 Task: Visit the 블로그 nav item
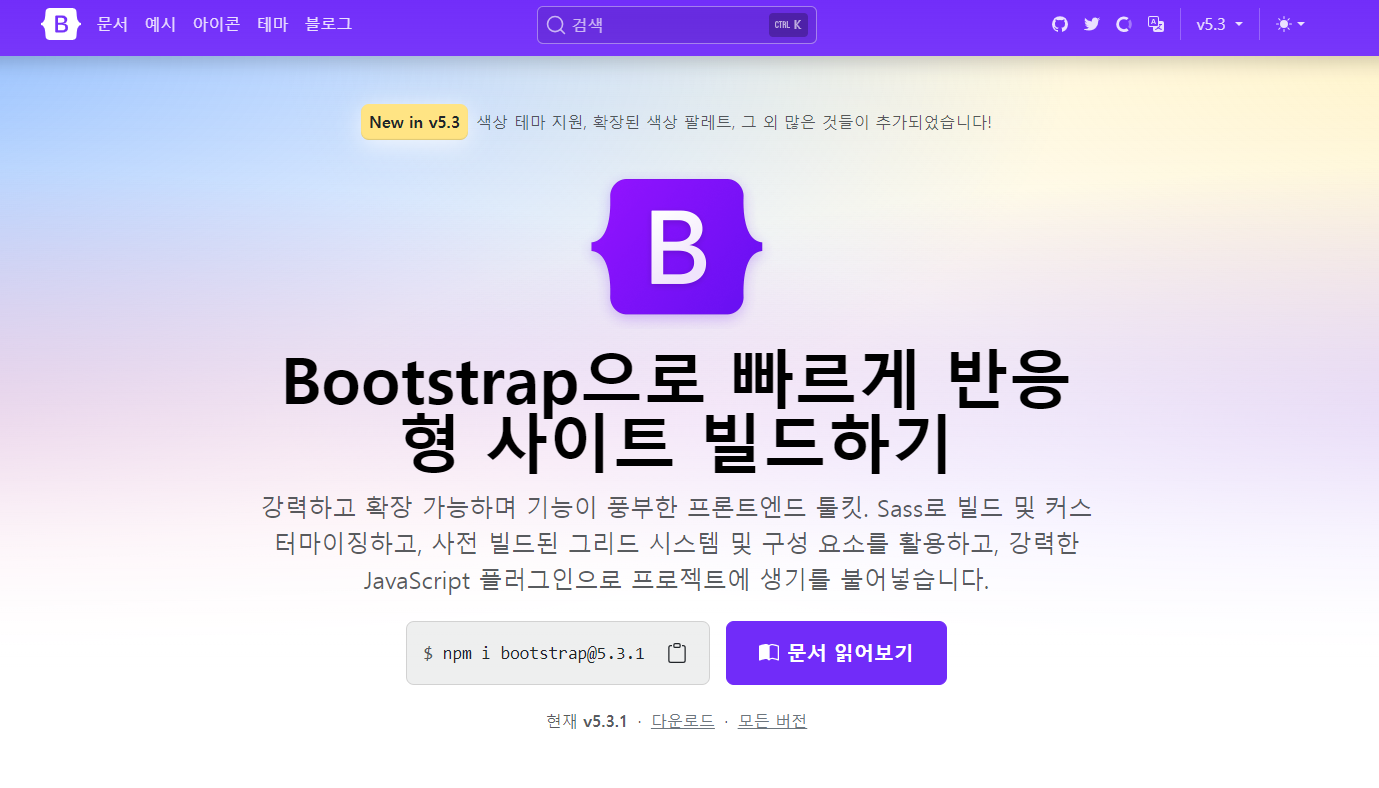tap(328, 24)
